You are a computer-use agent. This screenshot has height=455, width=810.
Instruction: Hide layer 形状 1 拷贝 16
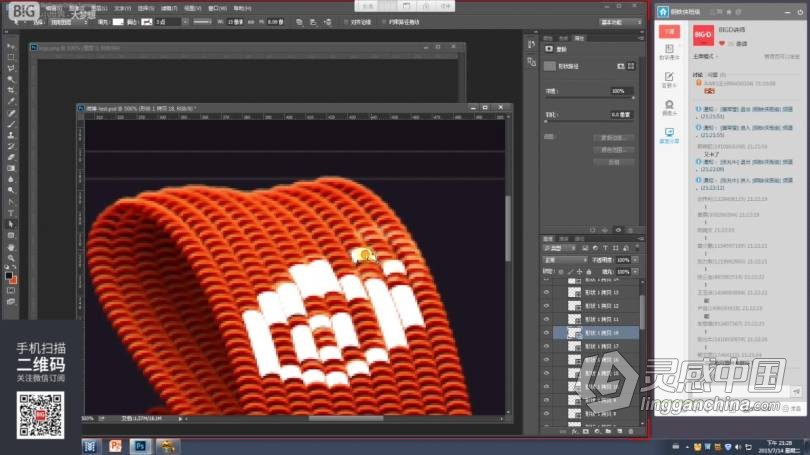[x=546, y=359]
